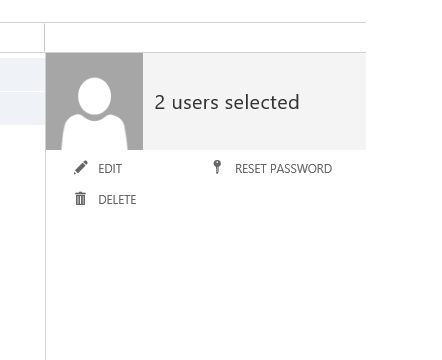Click the blank header area above the details pane
This screenshot has height=360, width=442.
[205, 37]
